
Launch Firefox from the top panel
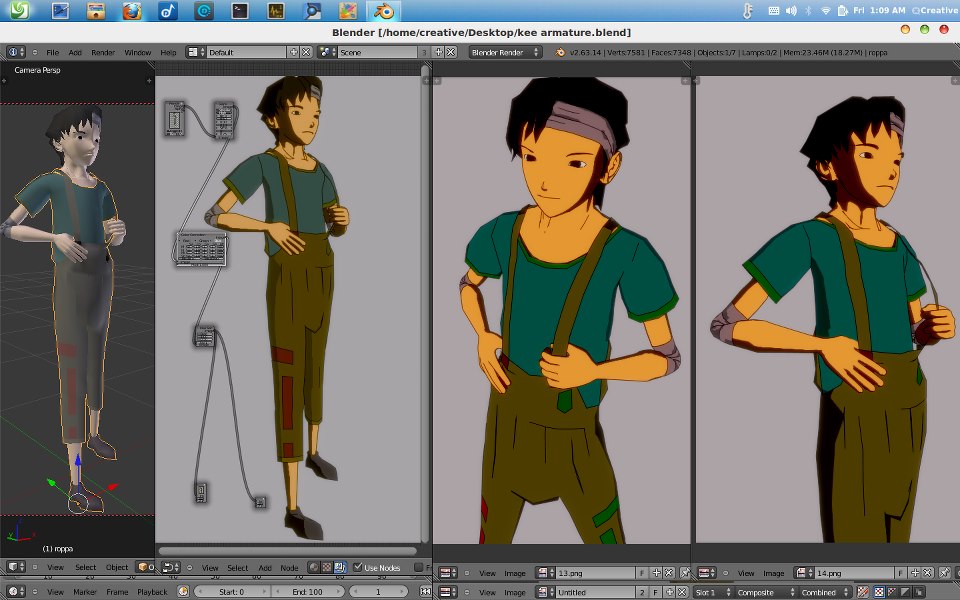(132, 10)
